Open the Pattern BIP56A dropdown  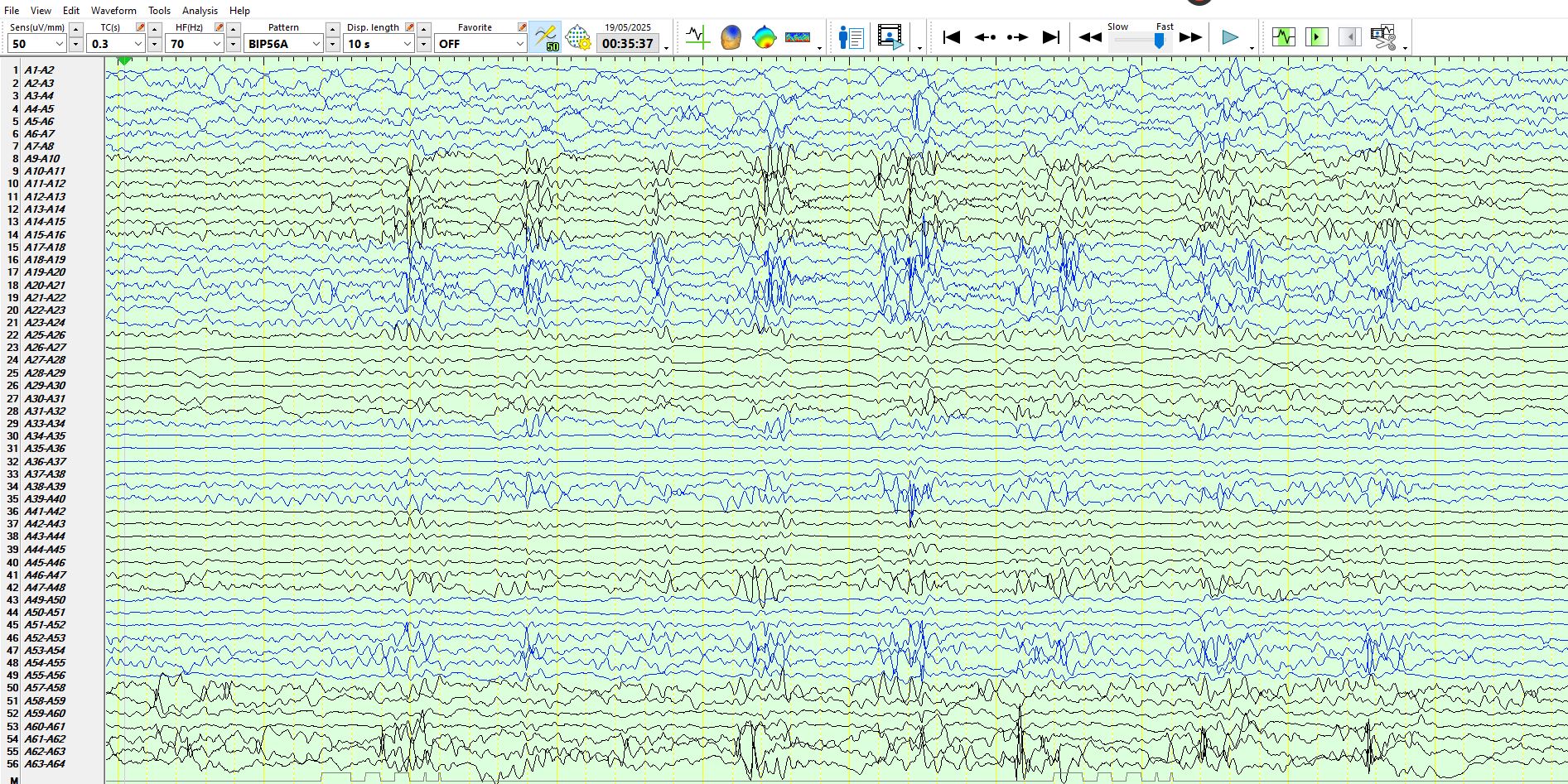tap(316, 44)
